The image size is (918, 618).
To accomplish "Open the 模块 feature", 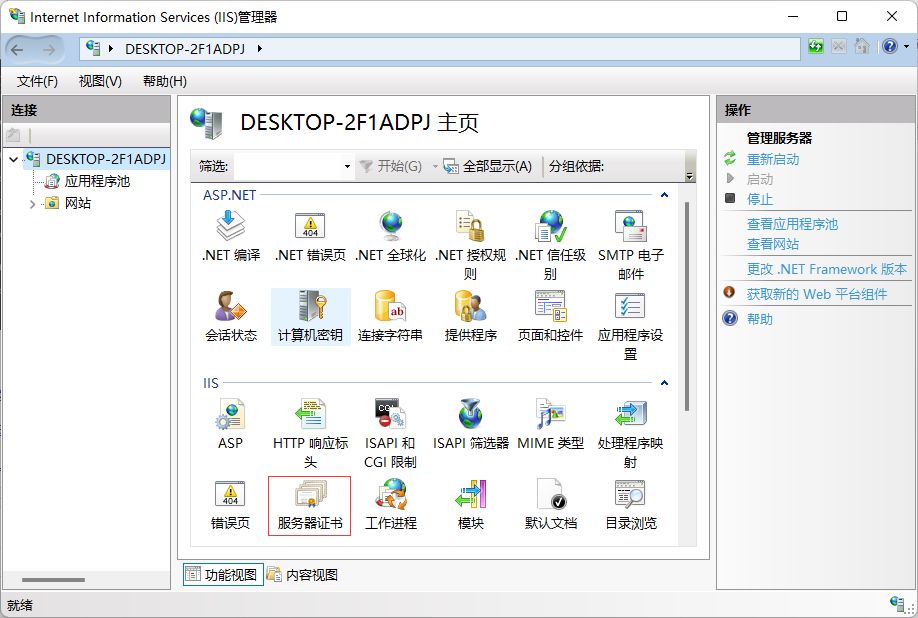I will tap(471, 505).
